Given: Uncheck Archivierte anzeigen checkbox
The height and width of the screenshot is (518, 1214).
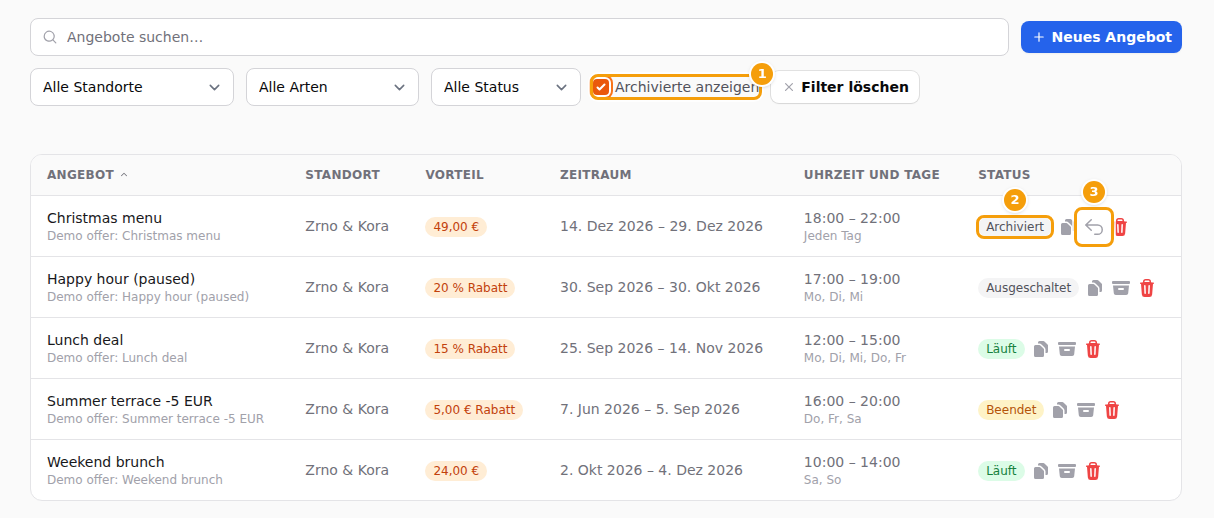Looking at the screenshot, I should coord(601,87).
